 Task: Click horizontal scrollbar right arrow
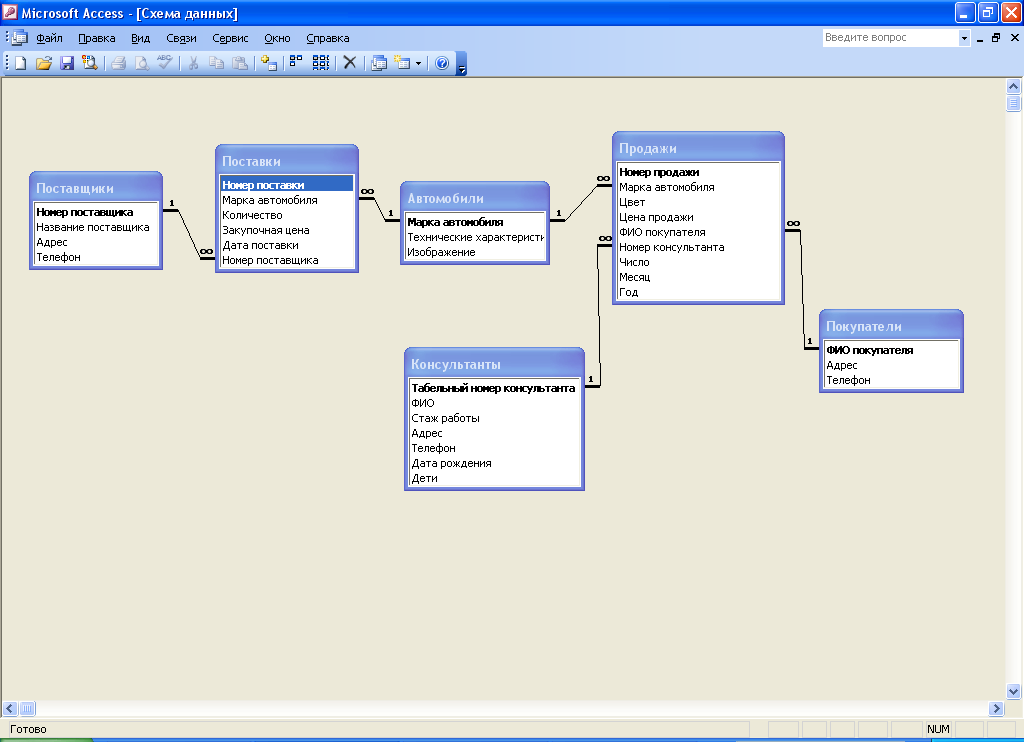pos(996,709)
